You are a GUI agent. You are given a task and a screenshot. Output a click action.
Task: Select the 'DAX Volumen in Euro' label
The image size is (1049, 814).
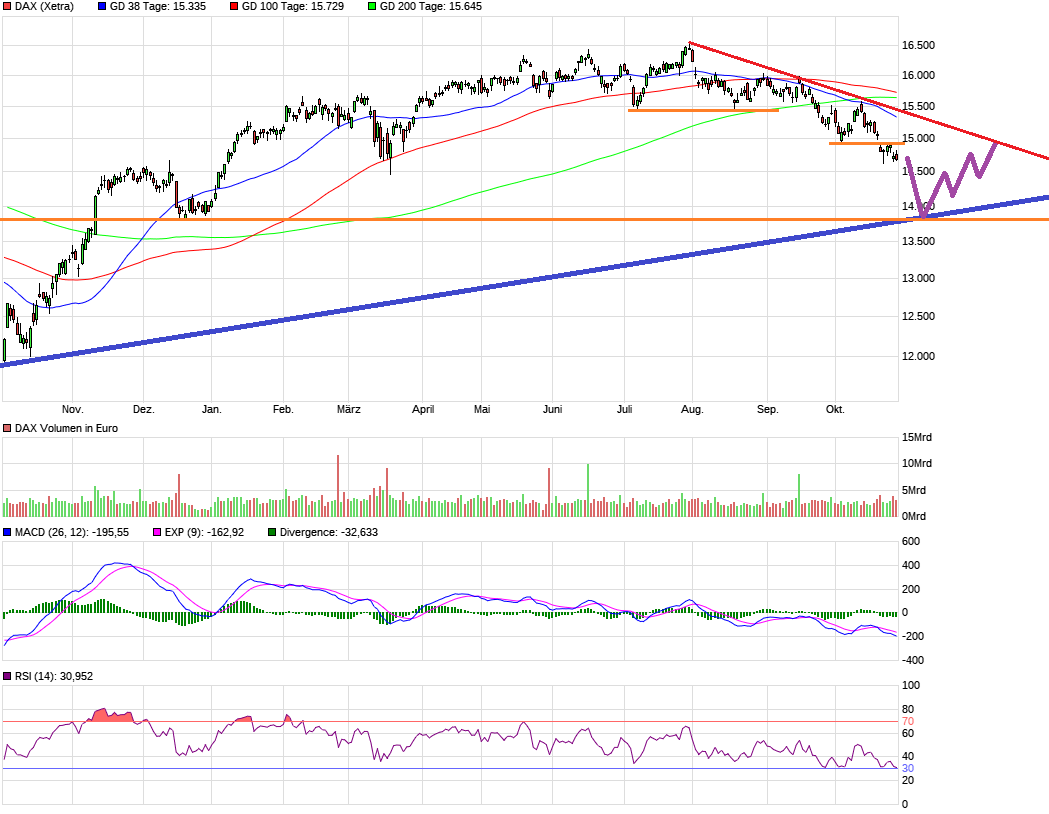[x=66, y=428]
